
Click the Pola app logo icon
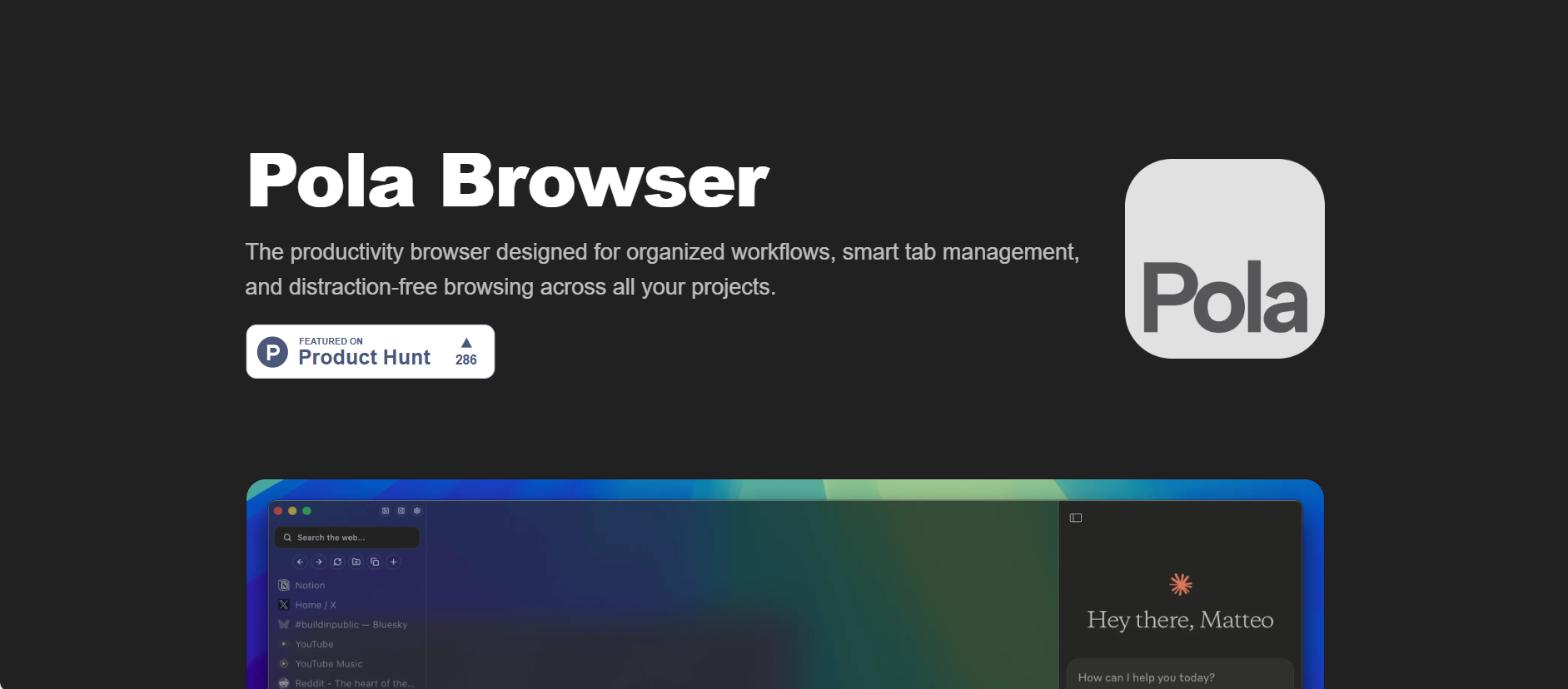[x=1224, y=259]
